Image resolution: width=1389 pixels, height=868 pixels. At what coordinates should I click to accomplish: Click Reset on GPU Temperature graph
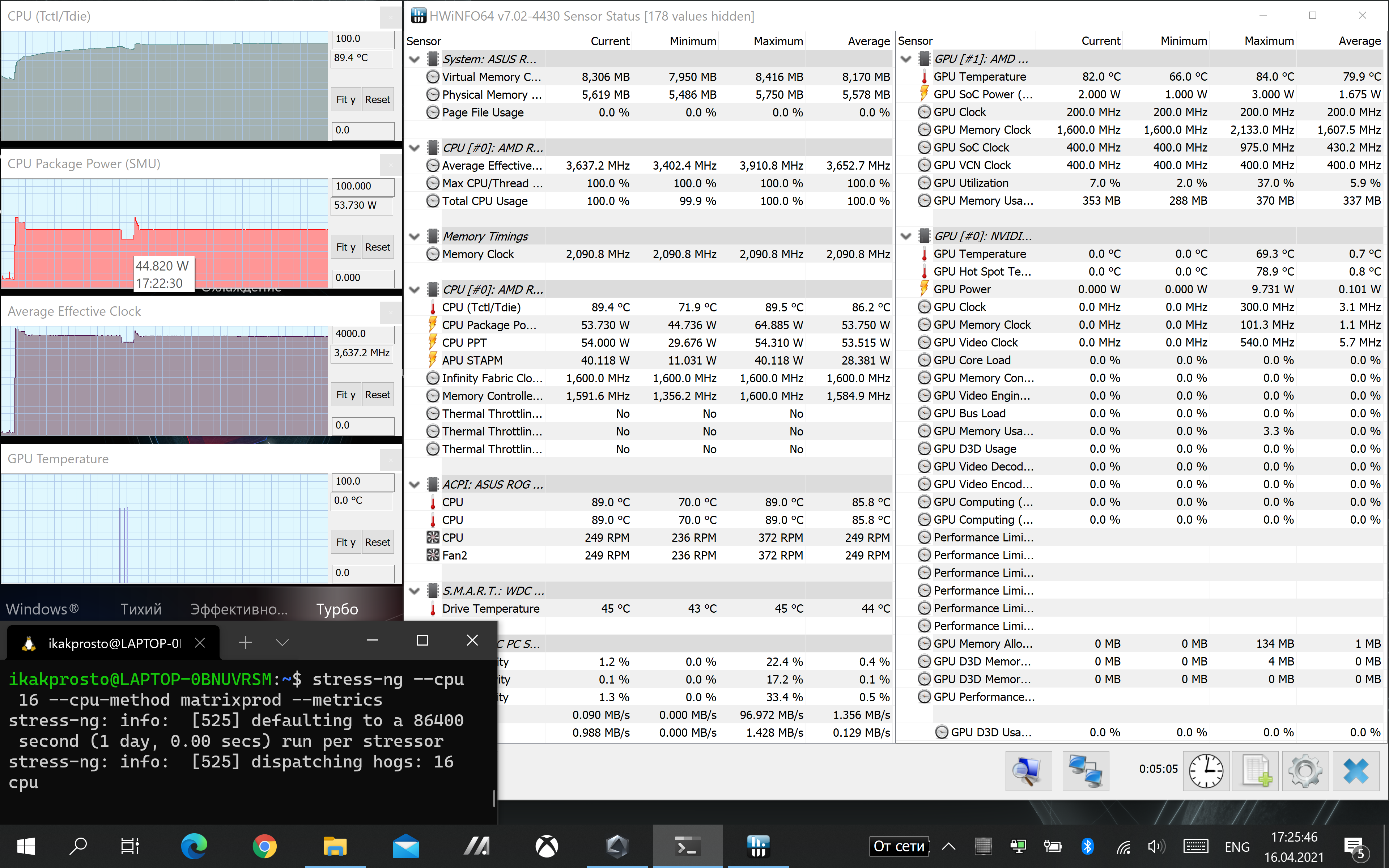(377, 542)
